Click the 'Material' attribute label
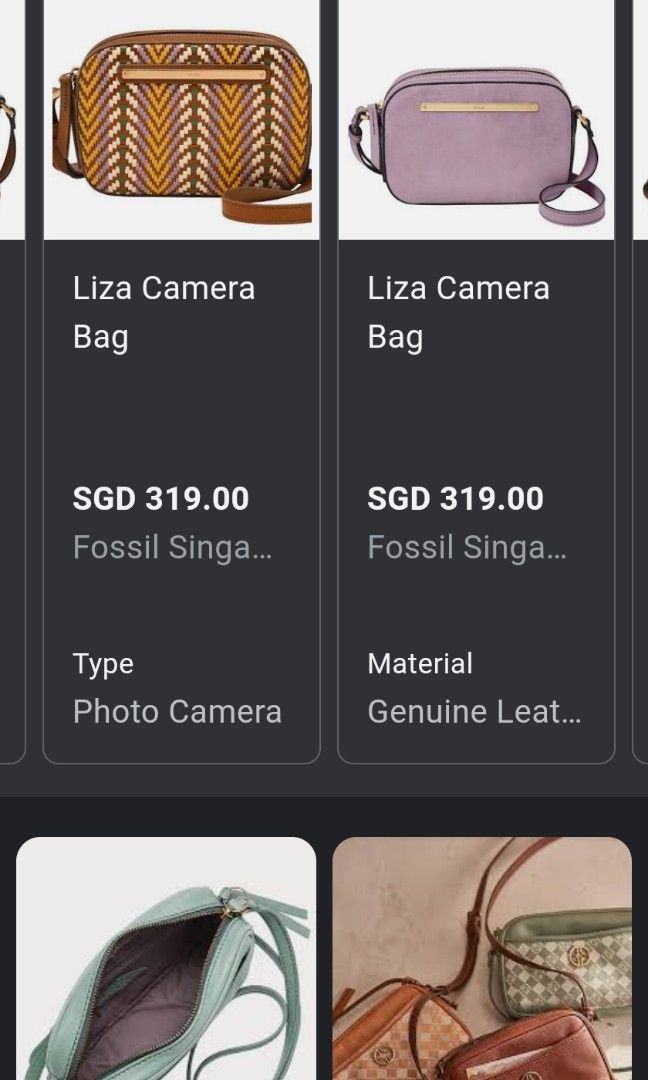 click(x=419, y=663)
